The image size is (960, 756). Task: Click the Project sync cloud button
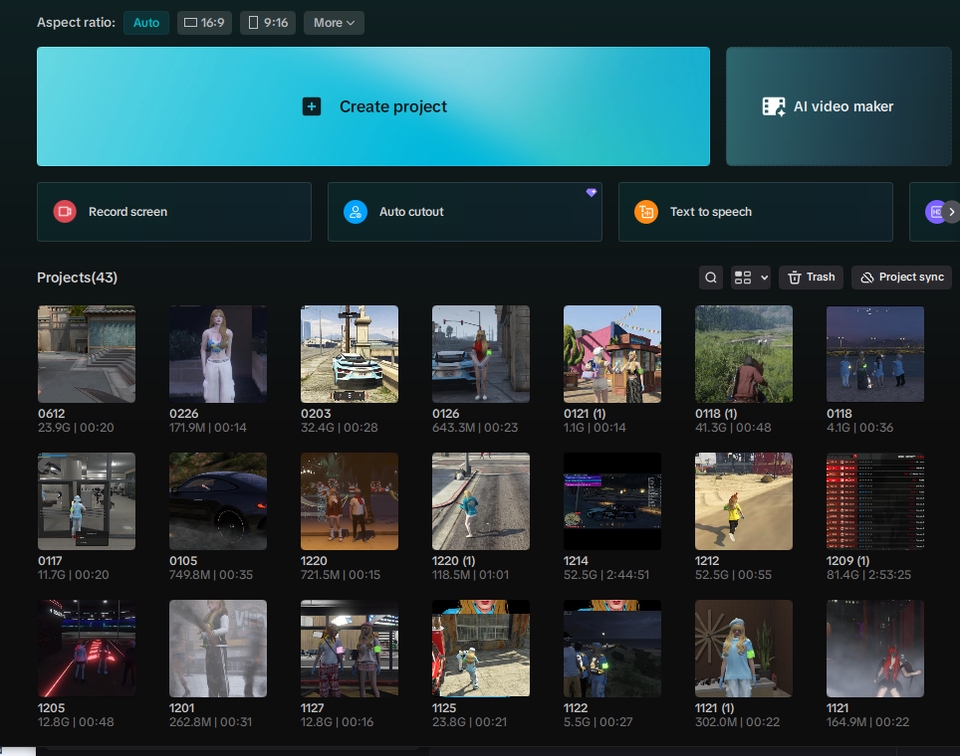pyautogui.click(x=901, y=277)
